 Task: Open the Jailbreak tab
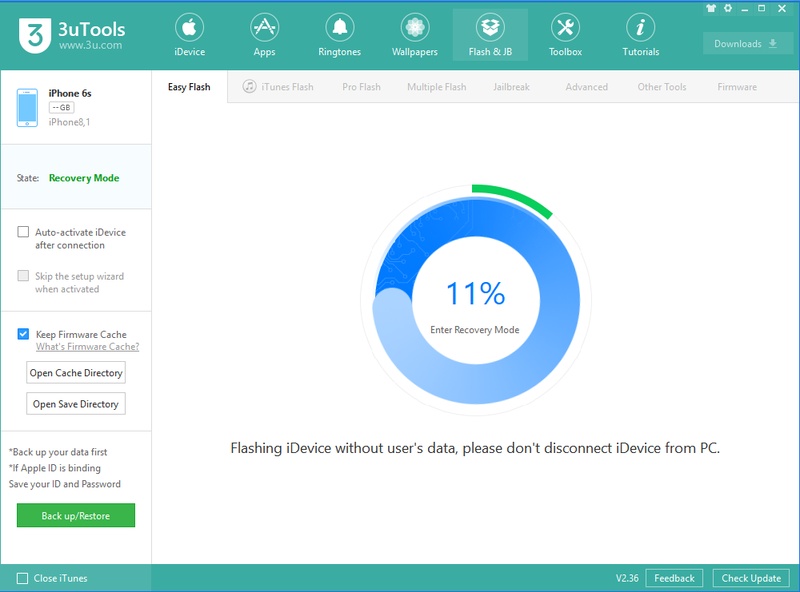pos(511,87)
